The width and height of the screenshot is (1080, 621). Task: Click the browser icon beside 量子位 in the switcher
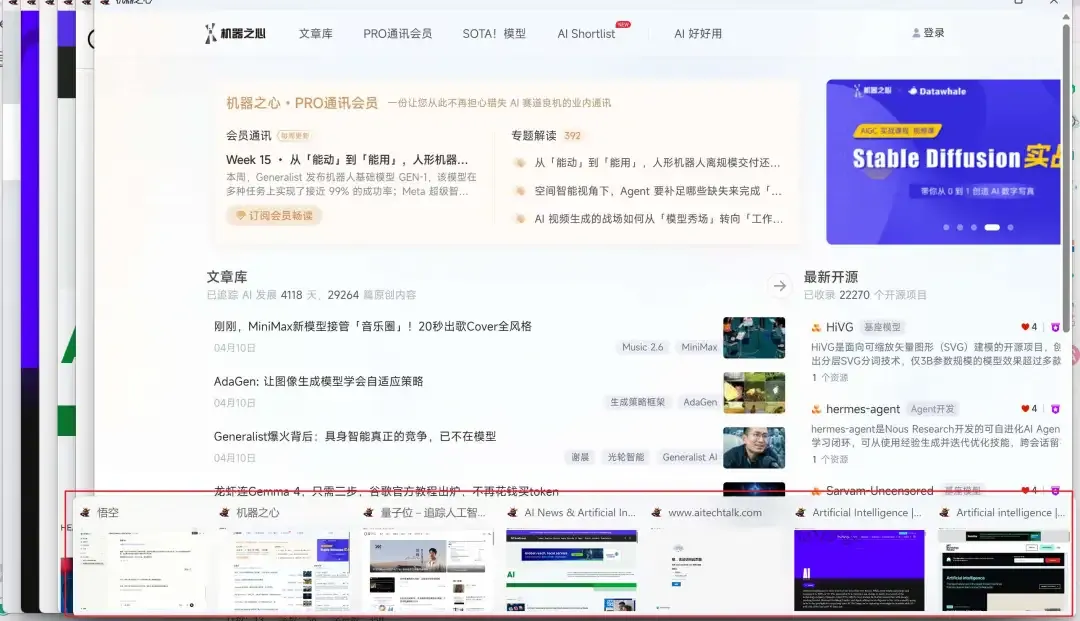[368, 512]
